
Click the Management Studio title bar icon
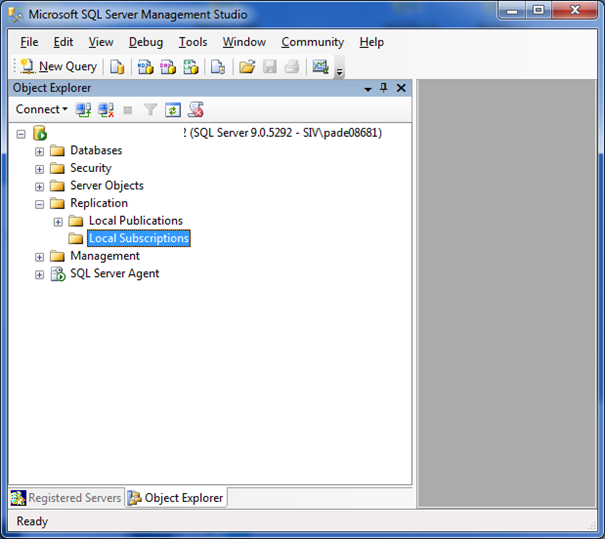coord(15,15)
